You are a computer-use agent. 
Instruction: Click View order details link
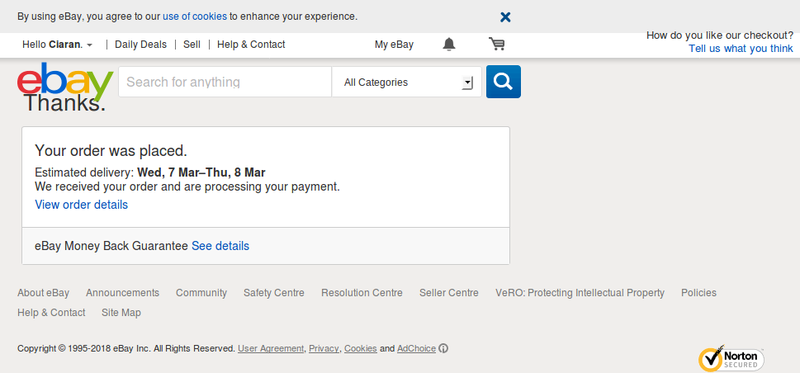(81, 205)
